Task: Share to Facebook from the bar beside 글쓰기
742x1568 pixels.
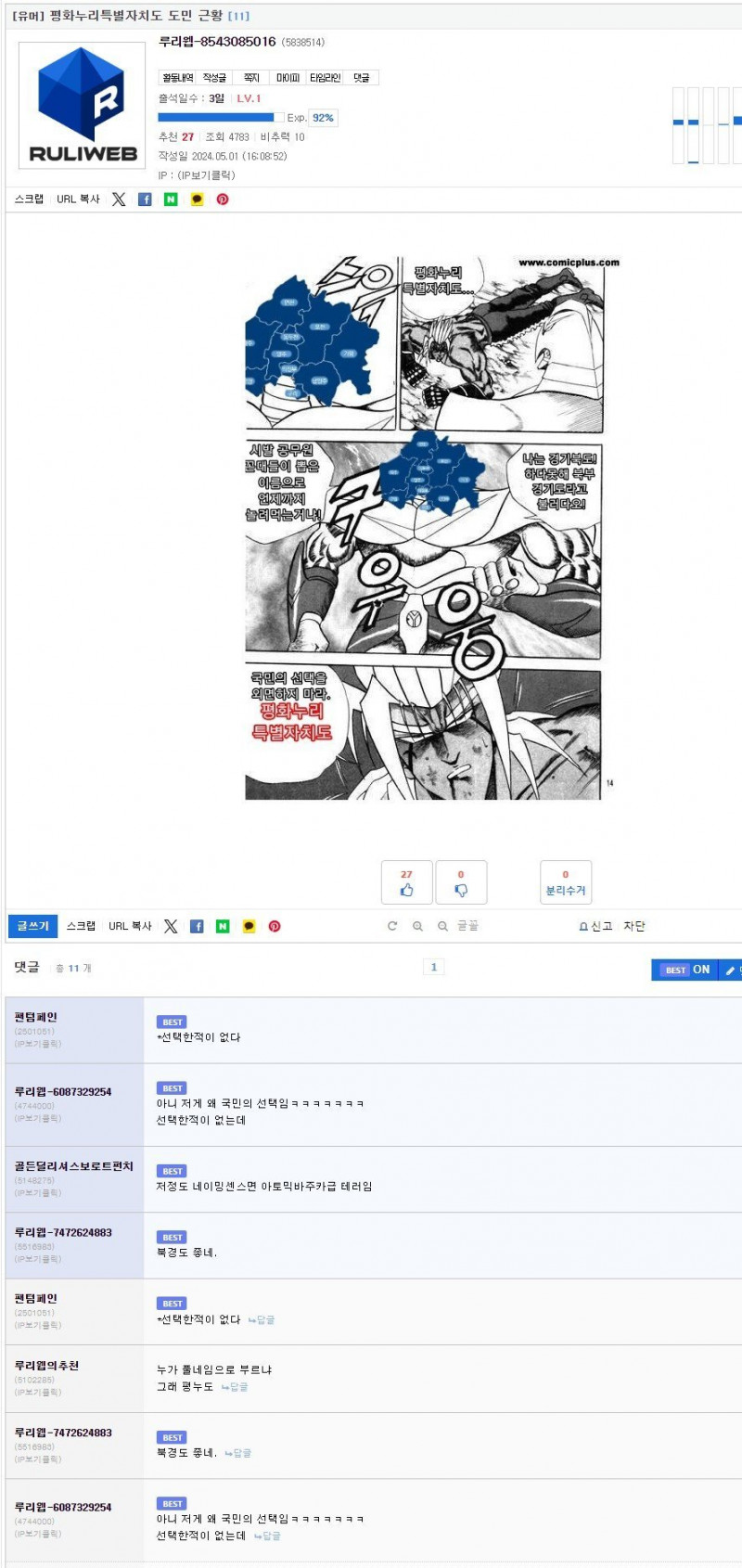Action: 197,926
